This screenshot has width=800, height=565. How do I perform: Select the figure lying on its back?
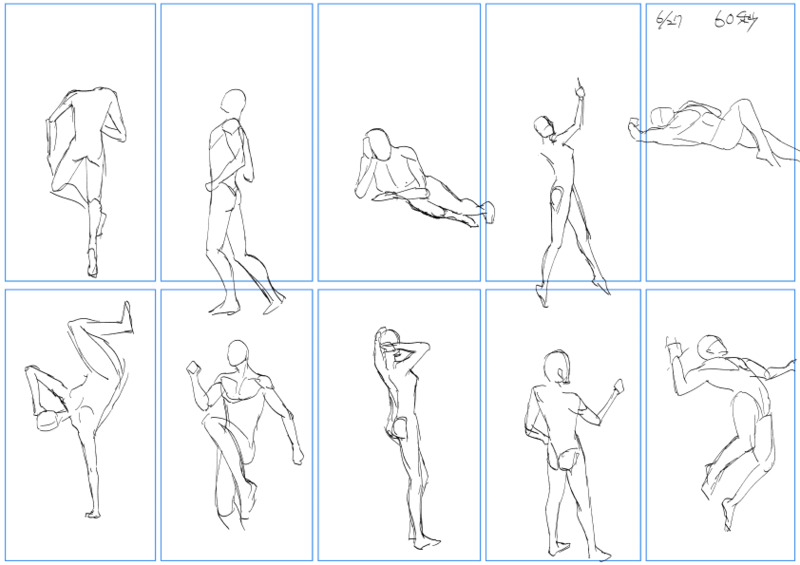click(x=713, y=132)
